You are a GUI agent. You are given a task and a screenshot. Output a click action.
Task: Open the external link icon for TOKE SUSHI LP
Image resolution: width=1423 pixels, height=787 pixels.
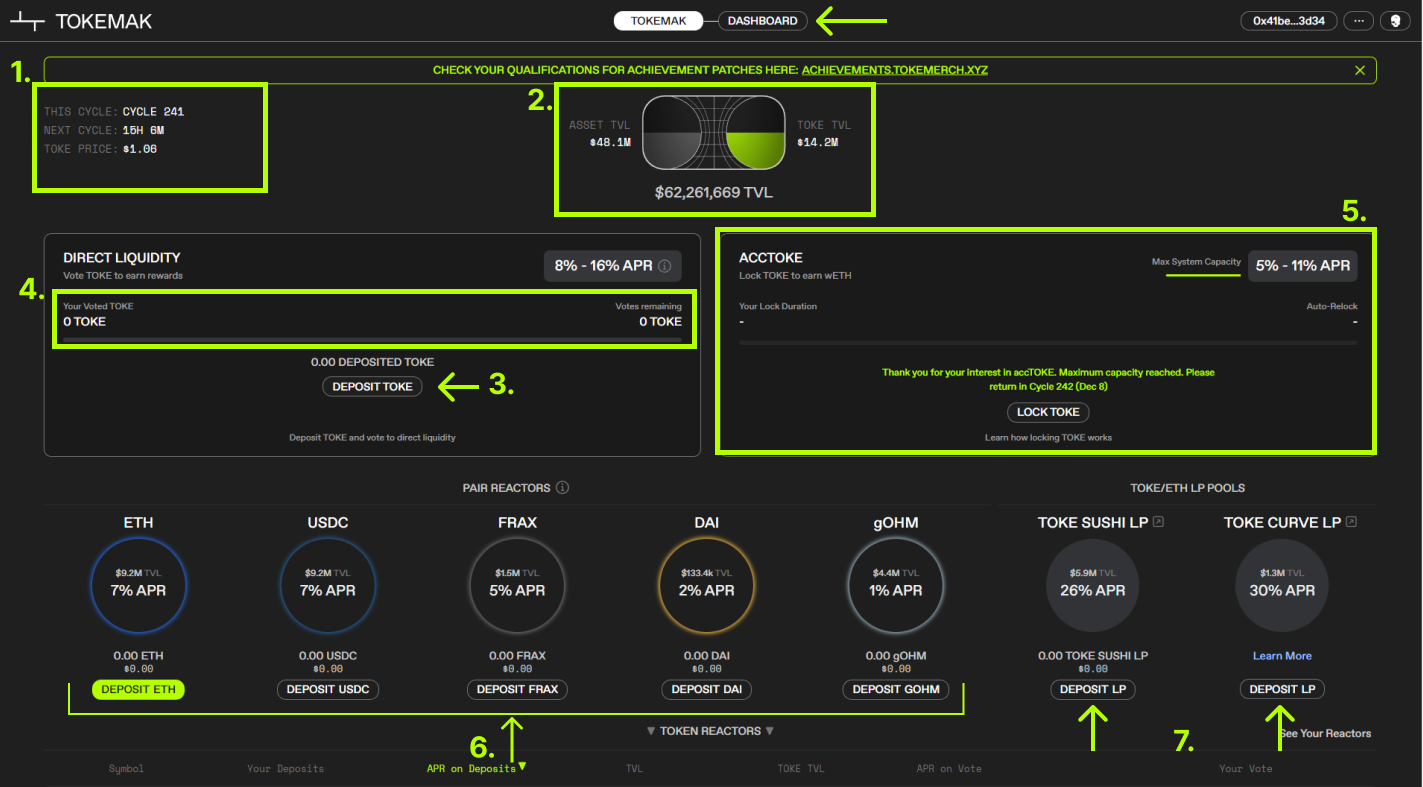(x=1158, y=522)
